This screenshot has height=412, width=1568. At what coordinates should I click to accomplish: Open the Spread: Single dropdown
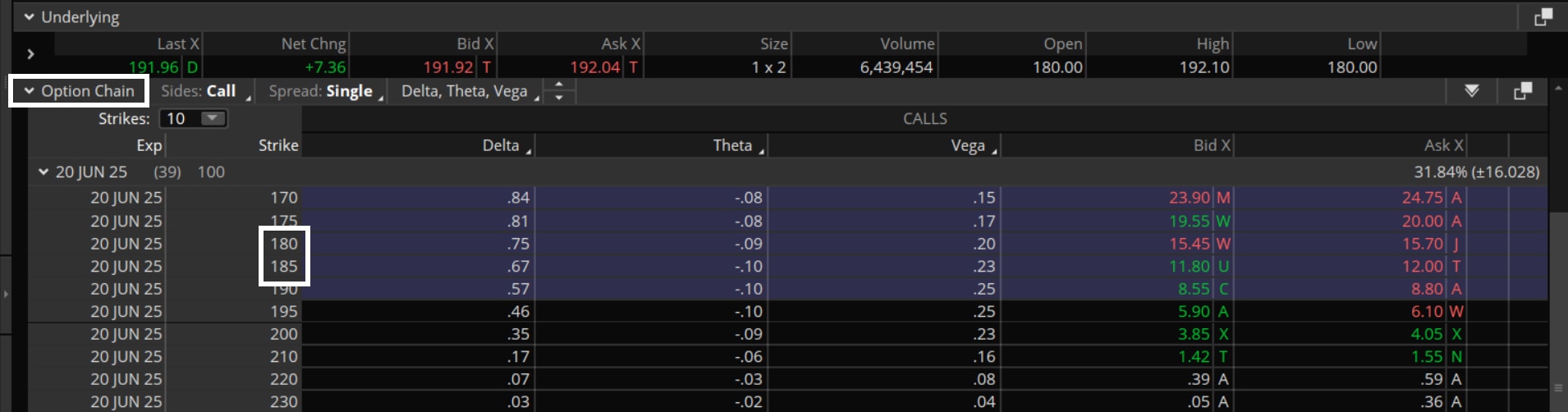pyautogui.click(x=327, y=91)
